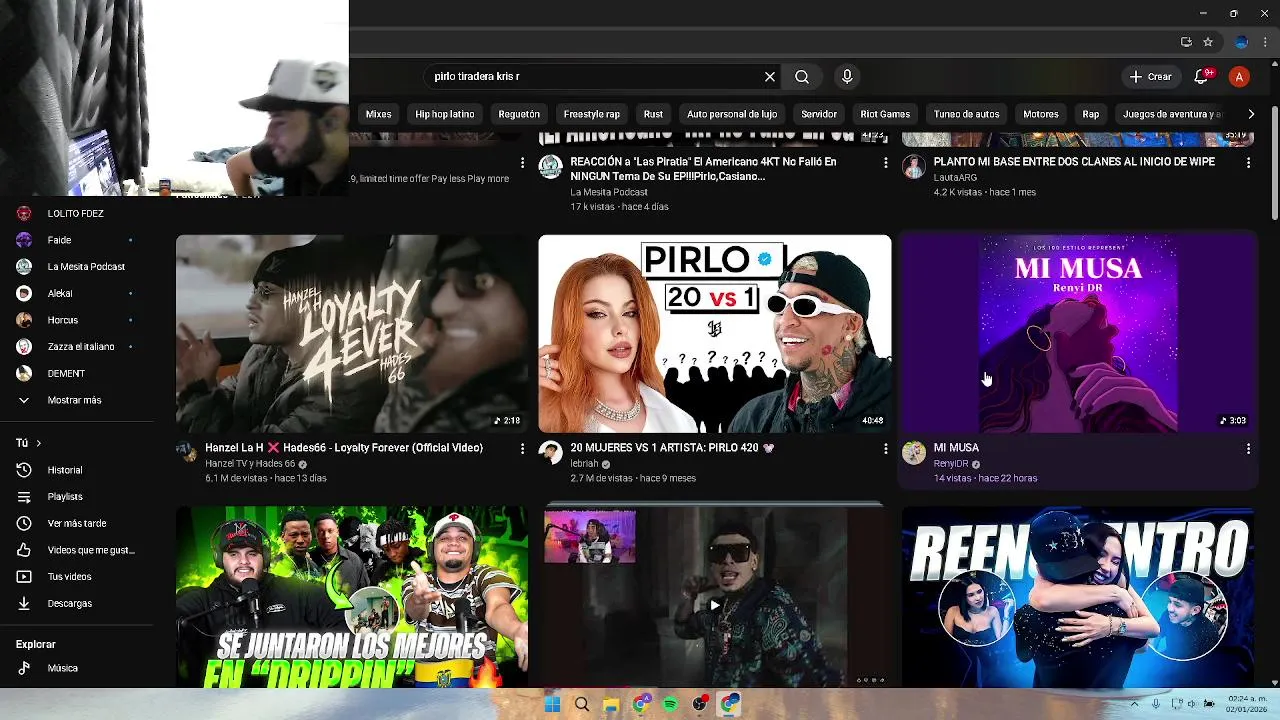Open Chrome three-dot menu
The image size is (1280, 720).
coord(1266,42)
